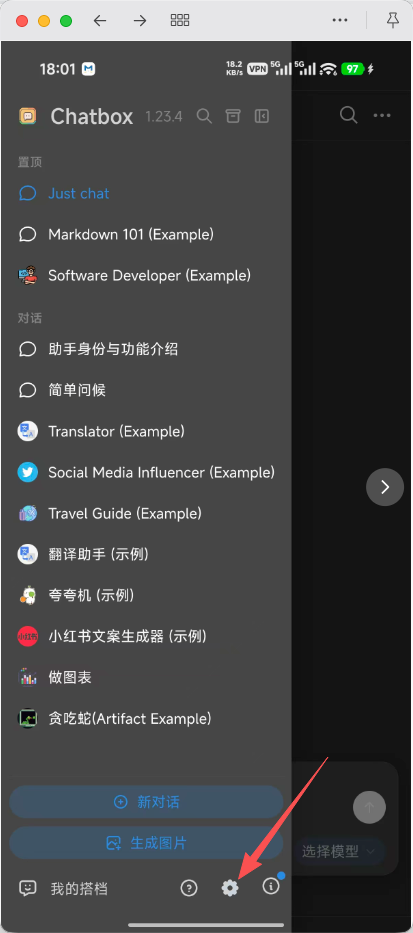Open Travel Guide (Example) conversation
Image resolution: width=413 pixels, height=933 pixels.
pyautogui.click(x=146, y=513)
